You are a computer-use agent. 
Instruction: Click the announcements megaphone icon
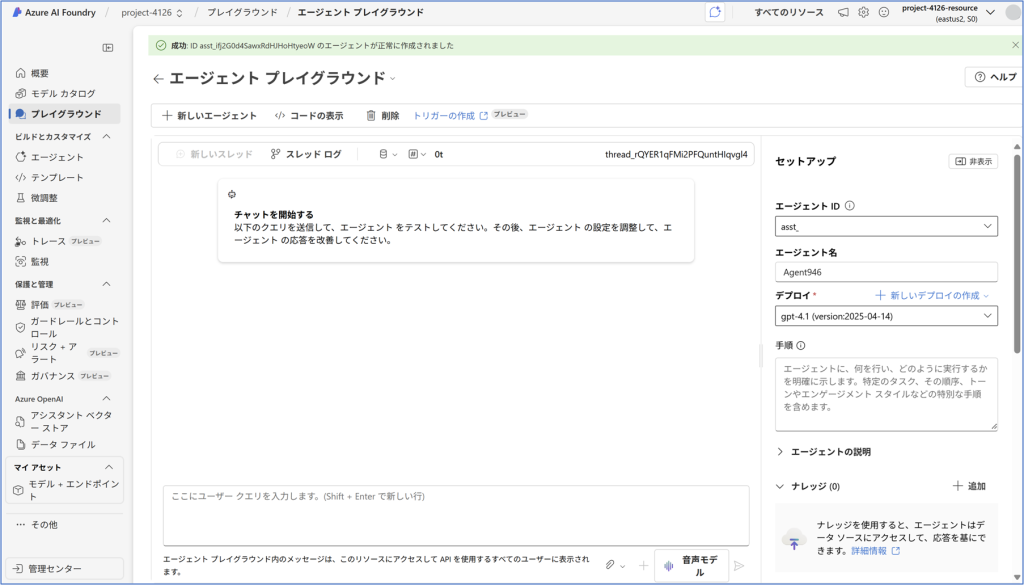click(843, 12)
